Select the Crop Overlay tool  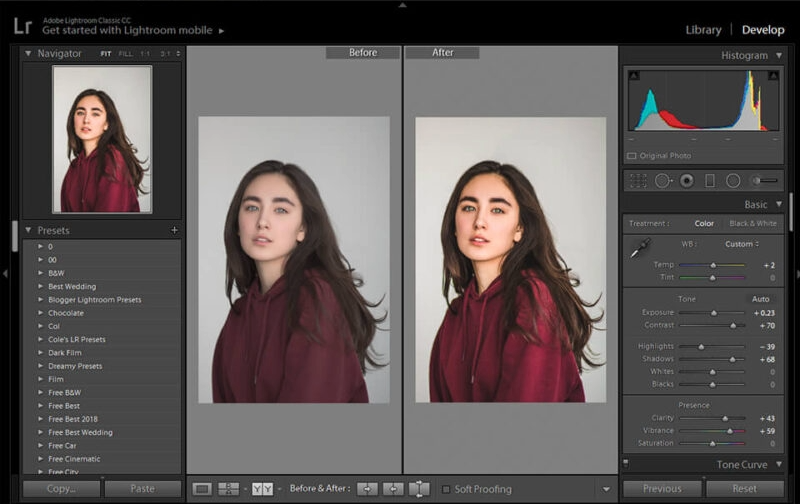(x=638, y=181)
